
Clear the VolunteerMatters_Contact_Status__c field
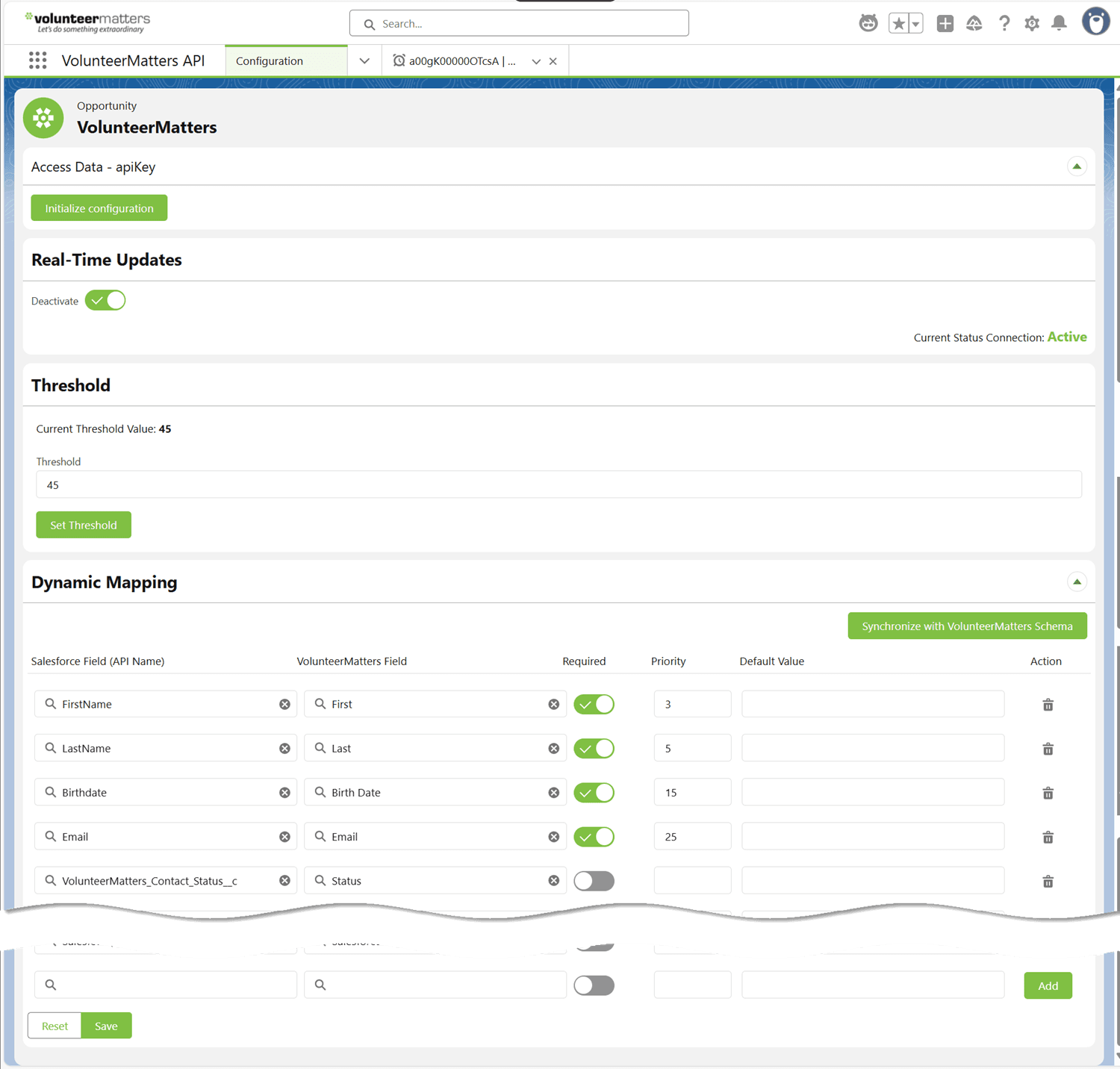284,881
